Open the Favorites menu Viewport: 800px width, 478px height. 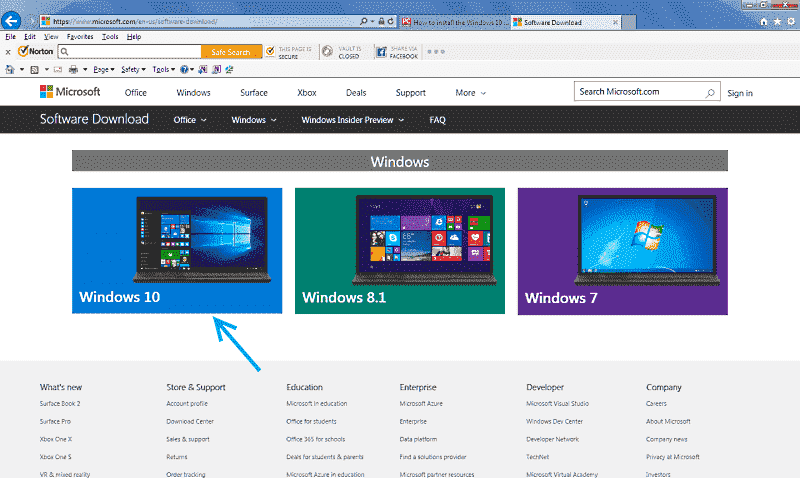80,37
